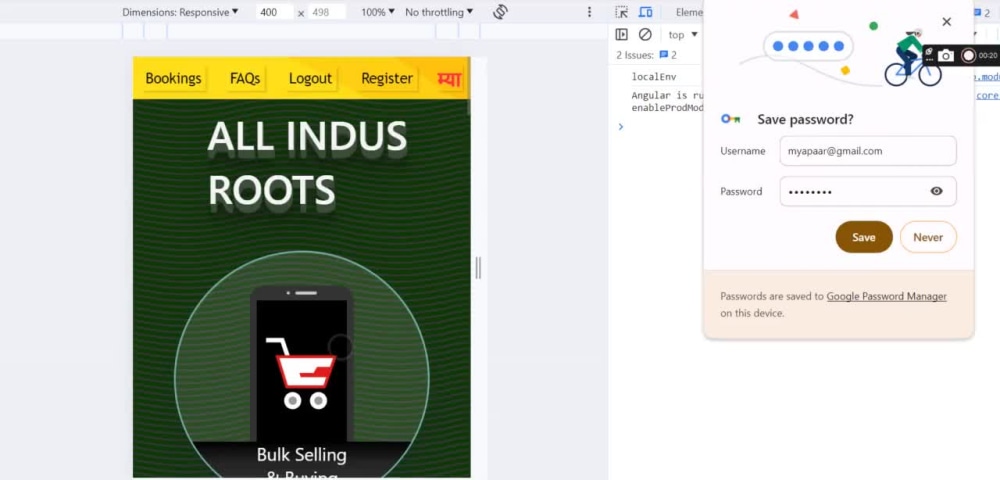This screenshot has width=1000, height=480.
Task: Click the rotate screen orientation icon
Action: [x=501, y=12]
